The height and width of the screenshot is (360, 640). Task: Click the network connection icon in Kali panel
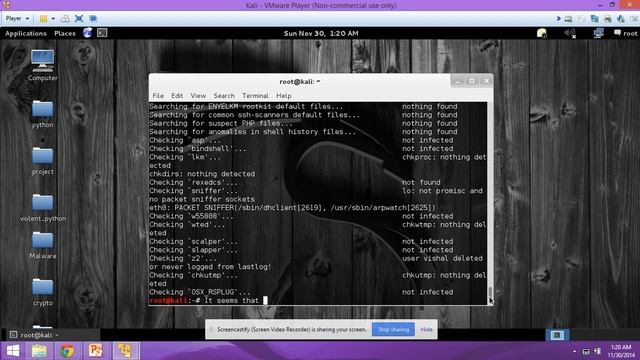(598, 33)
